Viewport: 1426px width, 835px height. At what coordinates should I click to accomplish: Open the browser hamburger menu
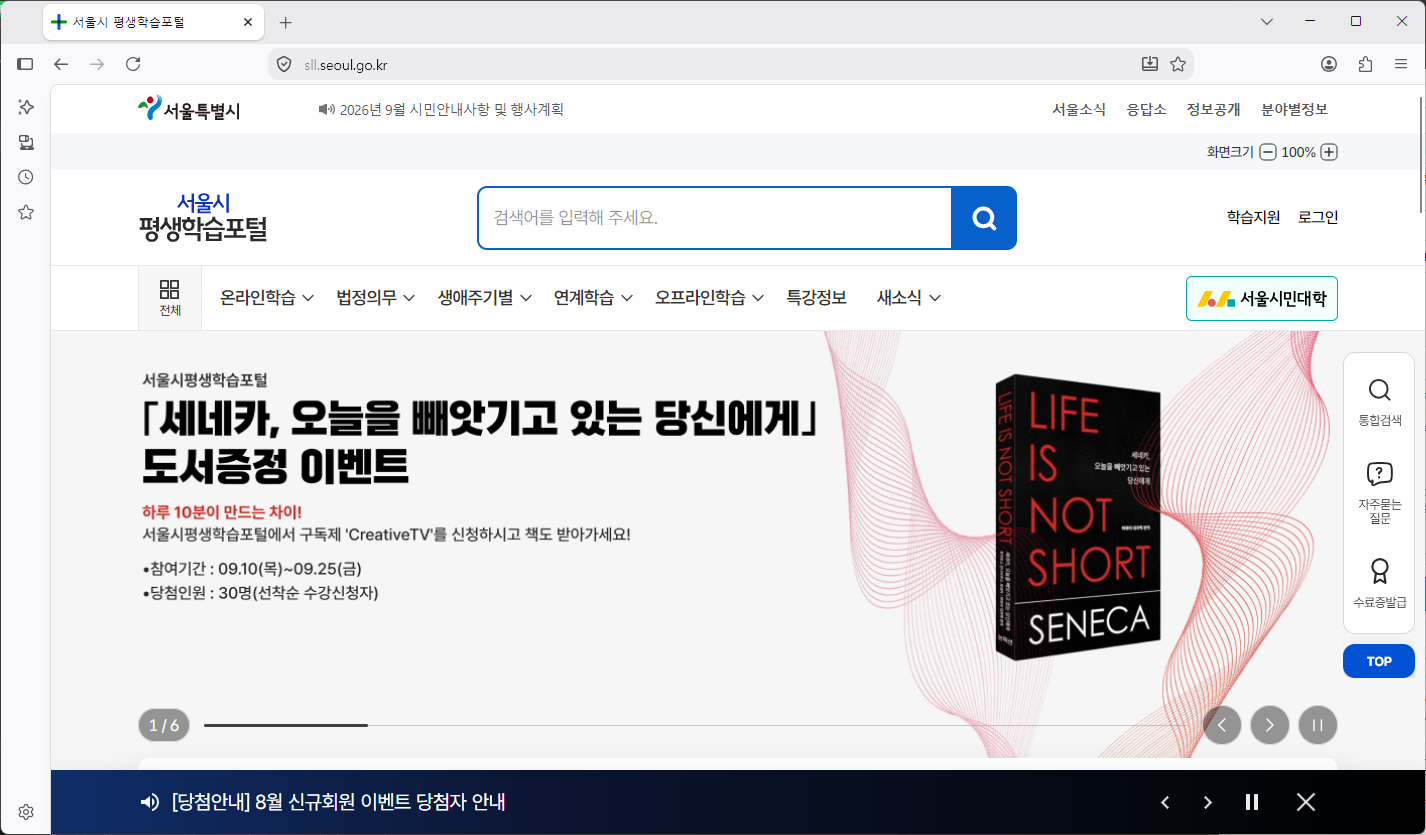coord(1401,64)
